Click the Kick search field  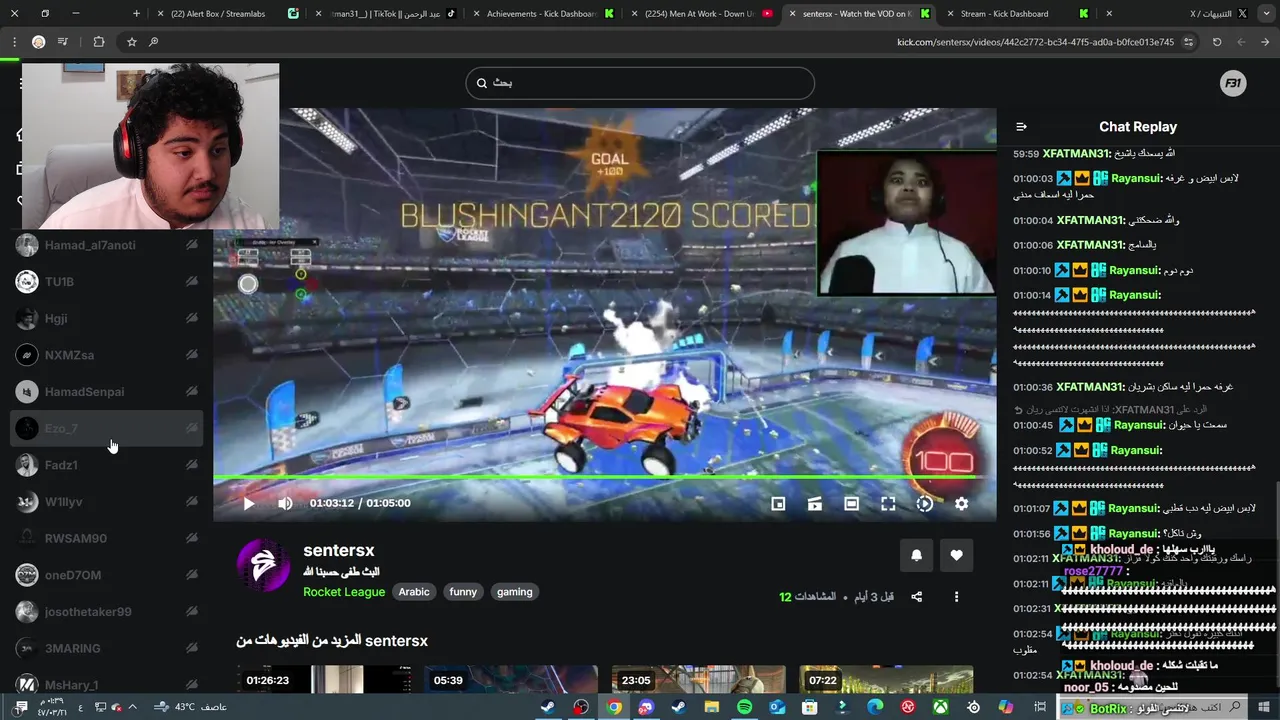640,83
